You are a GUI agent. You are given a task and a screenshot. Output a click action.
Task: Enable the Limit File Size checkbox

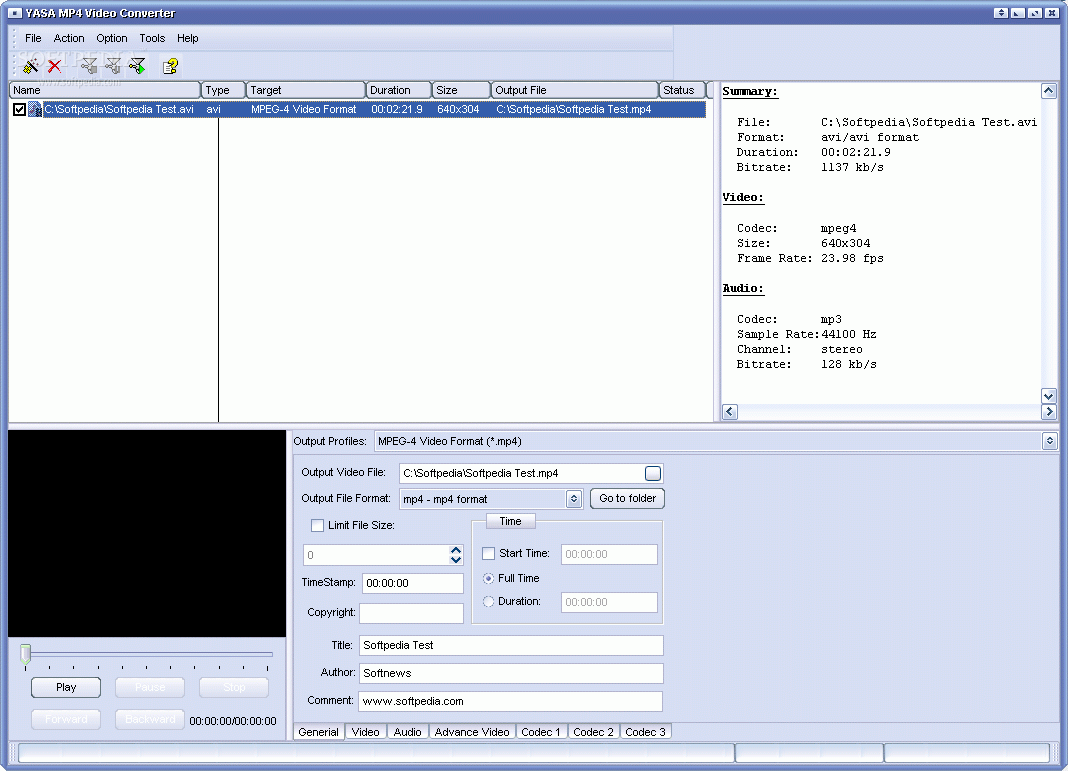click(x=317, y=525)
